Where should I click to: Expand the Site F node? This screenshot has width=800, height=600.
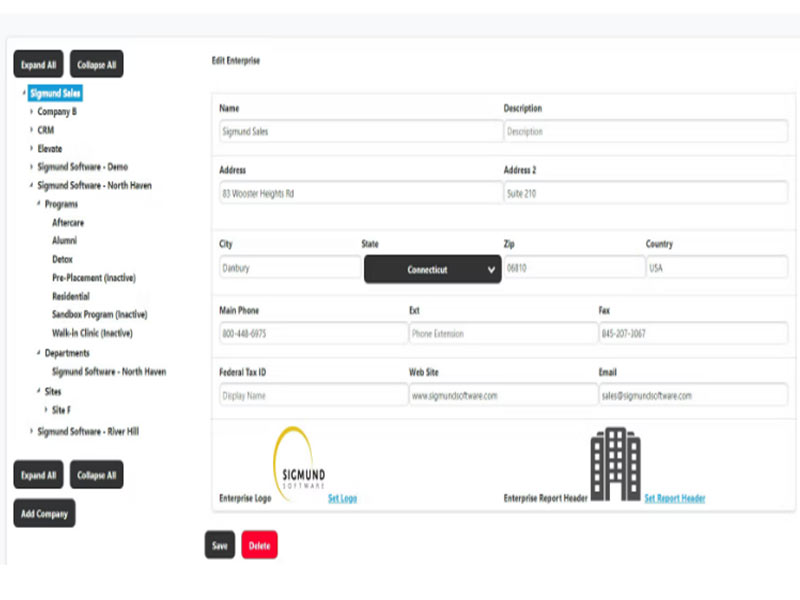(45, 410)
